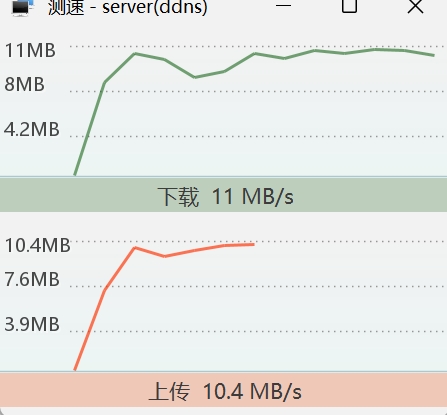The width and height of the screenshot is (447, 415).
Task: Click the 3.9MB axis label
Action: (32, 324)
